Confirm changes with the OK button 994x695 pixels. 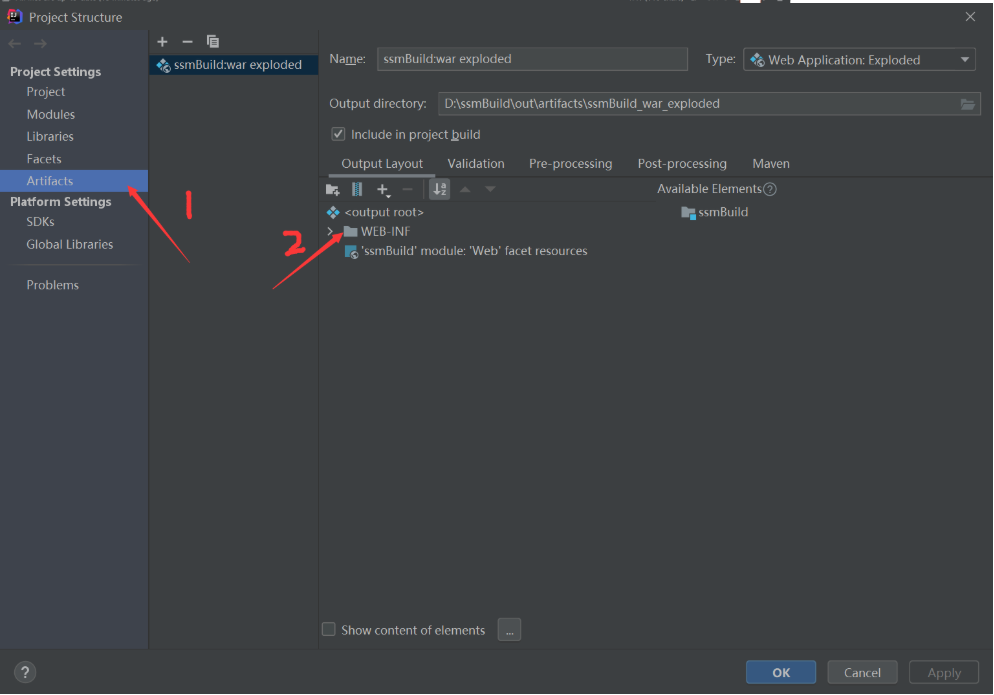tap(780, 672)
